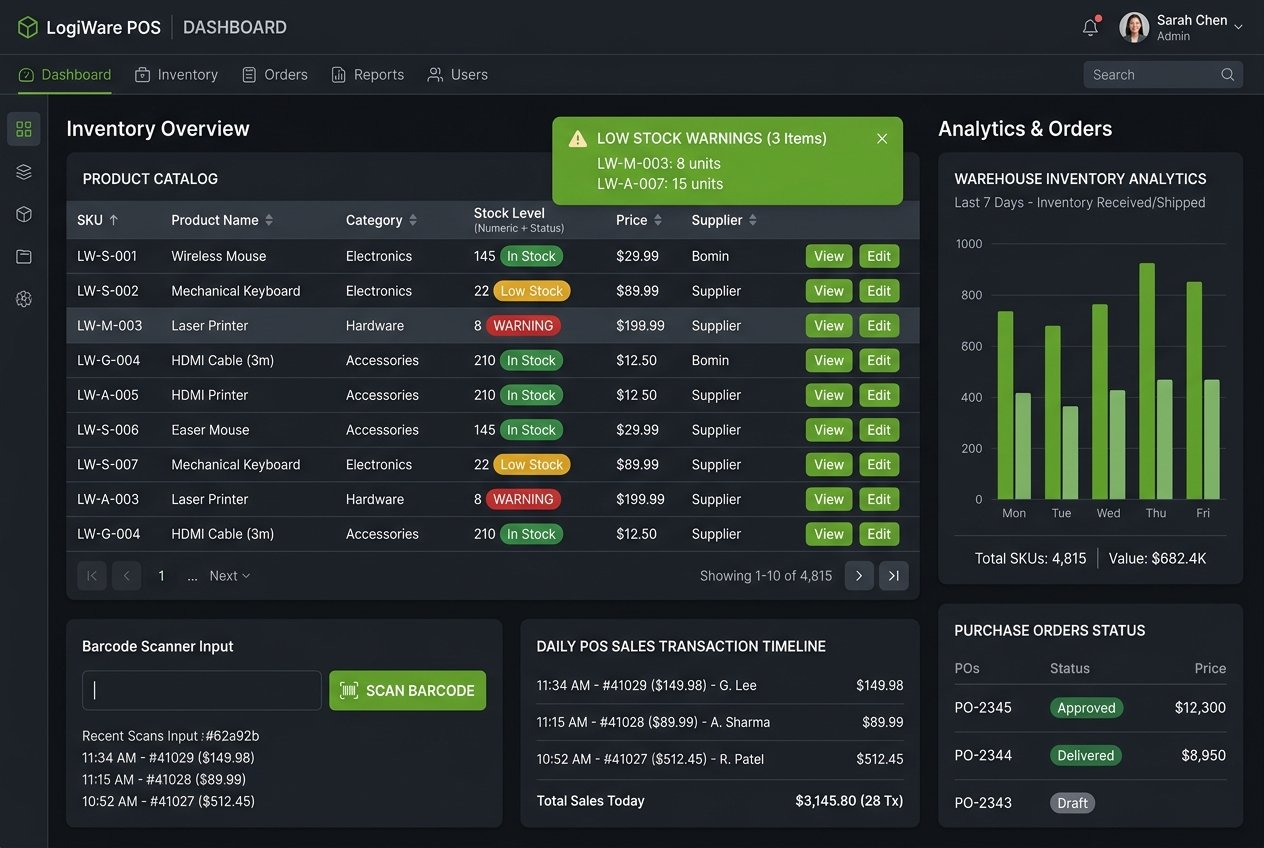Switch to the Users tab
Image resolution: width=1264 pixels, height=848 pixels.
(x=457, y=74)
